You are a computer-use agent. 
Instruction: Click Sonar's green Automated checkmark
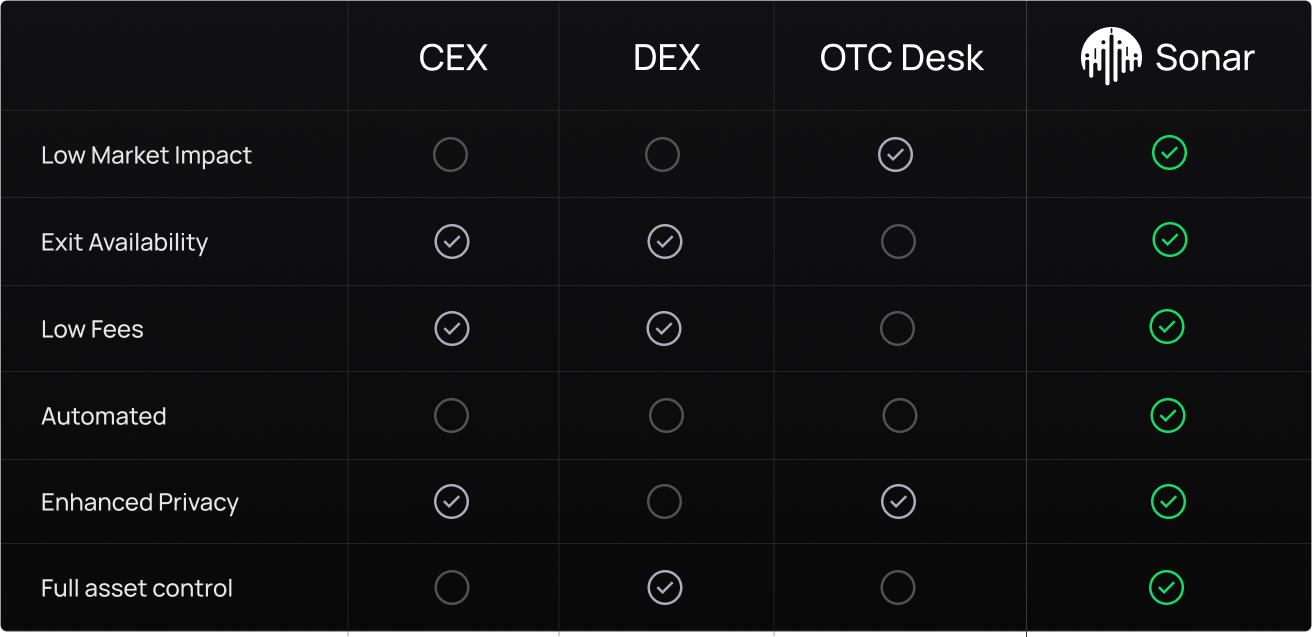coord(1168,415)
